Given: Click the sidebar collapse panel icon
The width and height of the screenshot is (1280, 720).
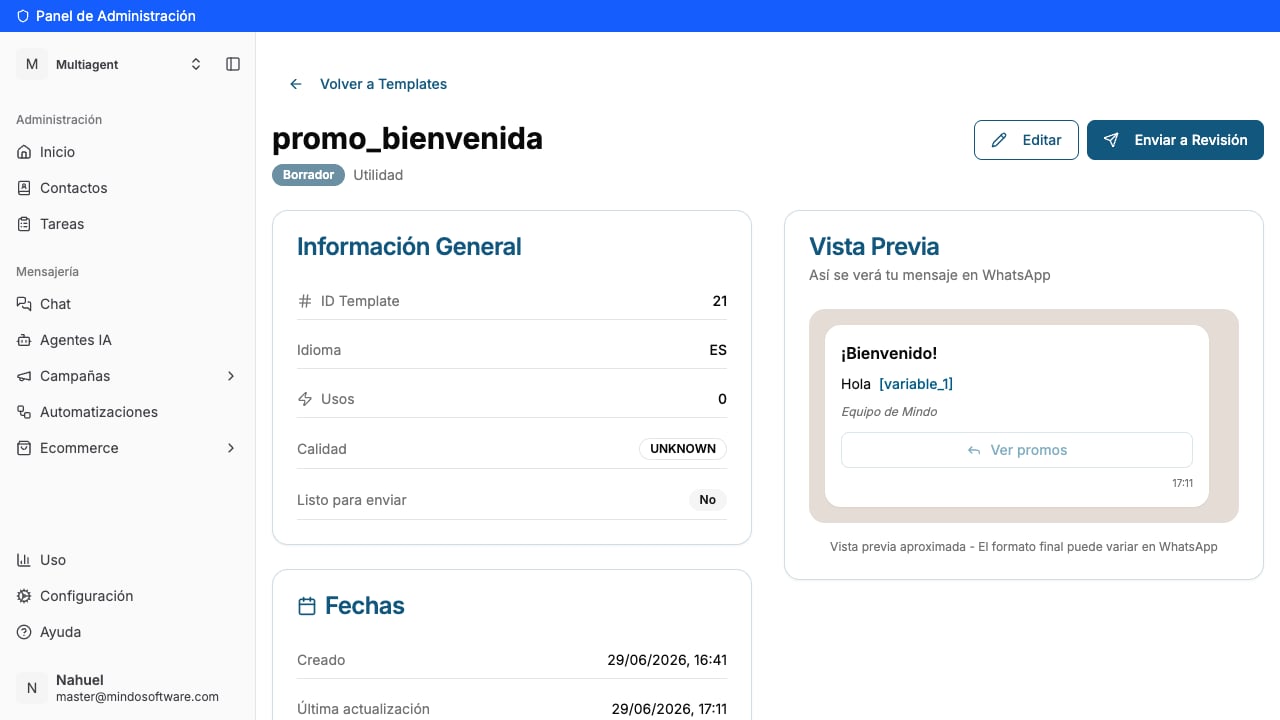Looking at the screenshot, I should pyautogui.click(x=233, y=64).
